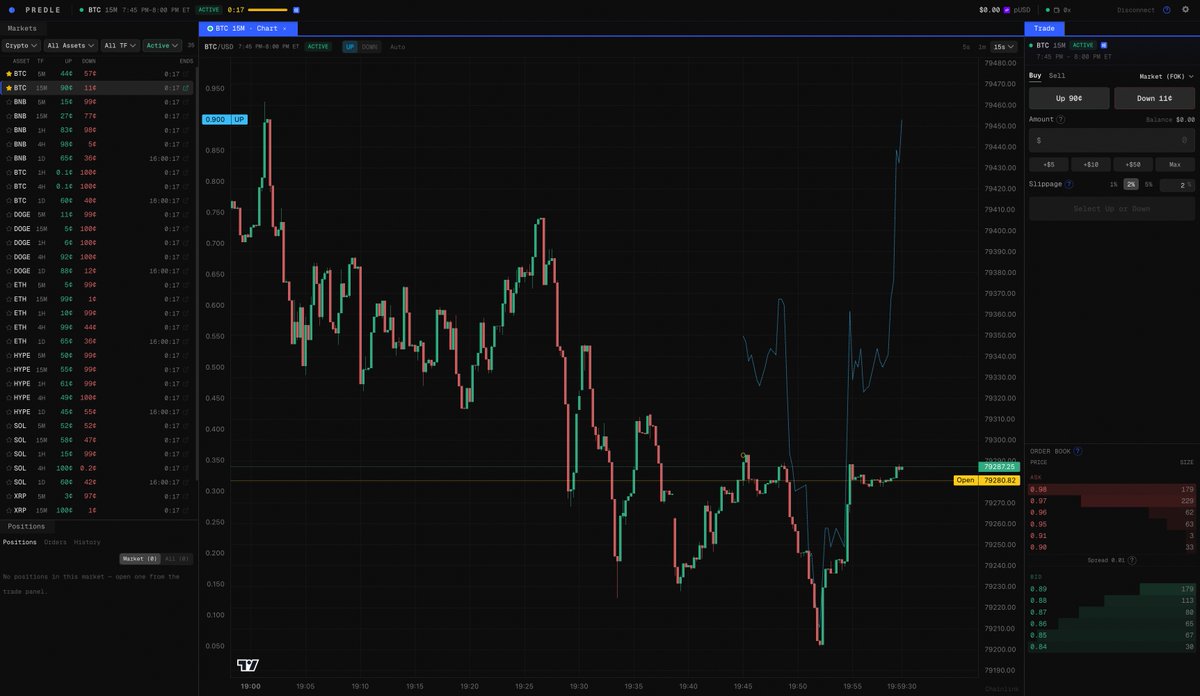Click the custom slippage percent field
This screenshot has height=696, width=1200.
[x=1177, y=184]
